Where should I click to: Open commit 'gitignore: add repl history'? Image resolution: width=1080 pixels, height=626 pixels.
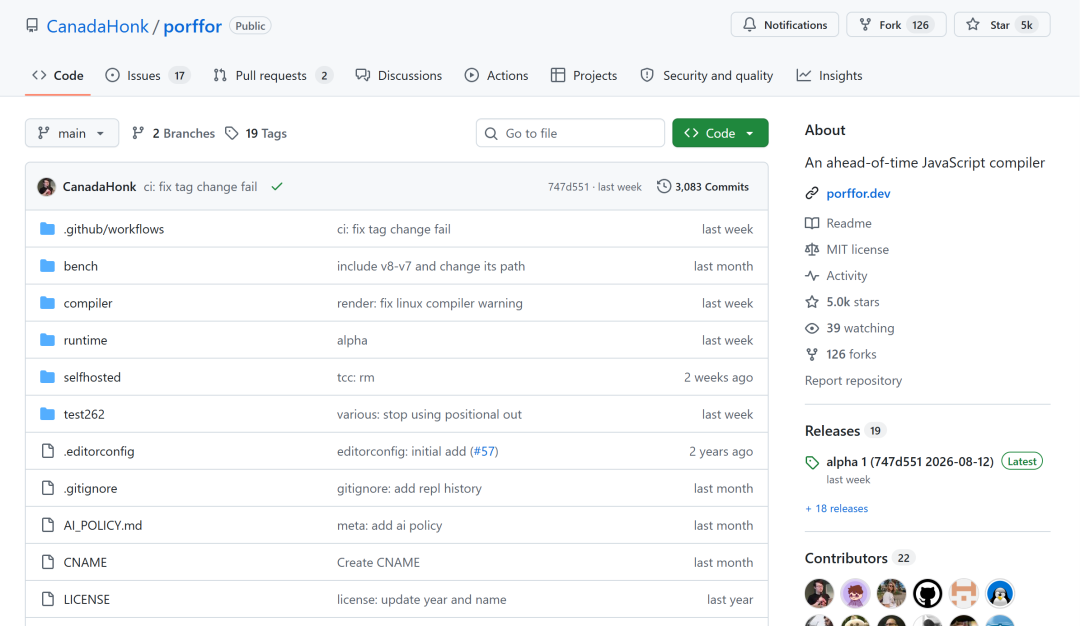[409, 489]
